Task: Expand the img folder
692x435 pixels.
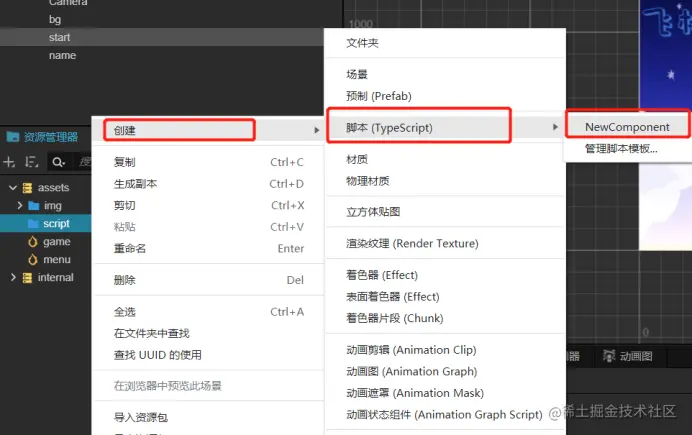Action: (x=19, y=206)
